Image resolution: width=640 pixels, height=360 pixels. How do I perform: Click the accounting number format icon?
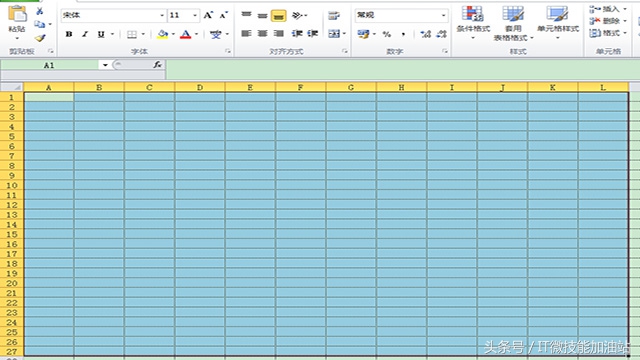363,34
